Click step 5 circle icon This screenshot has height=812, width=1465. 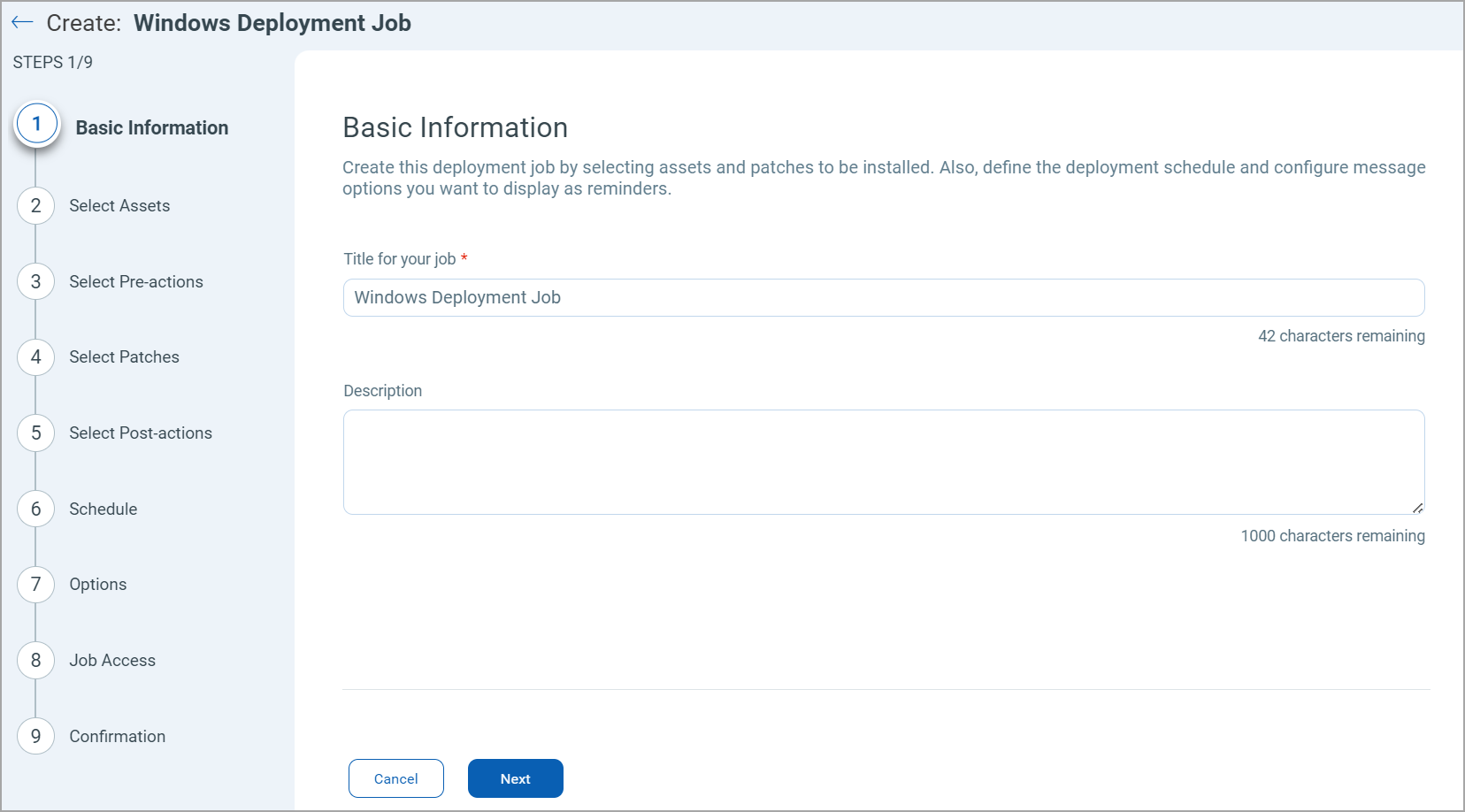(x=36, y=433)
